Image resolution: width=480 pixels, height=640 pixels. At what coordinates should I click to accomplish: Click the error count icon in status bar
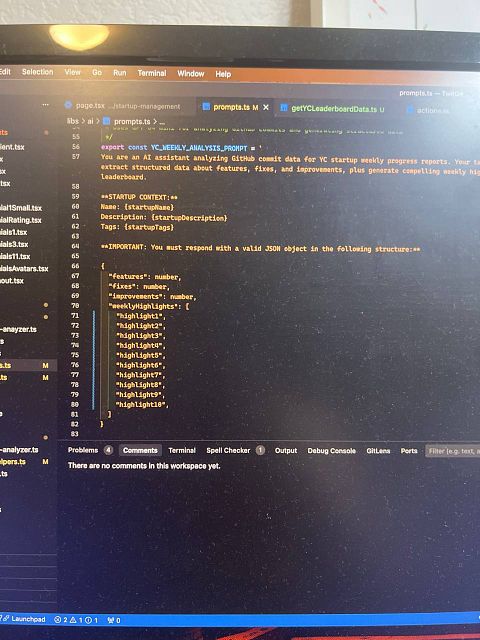point(58,620)
